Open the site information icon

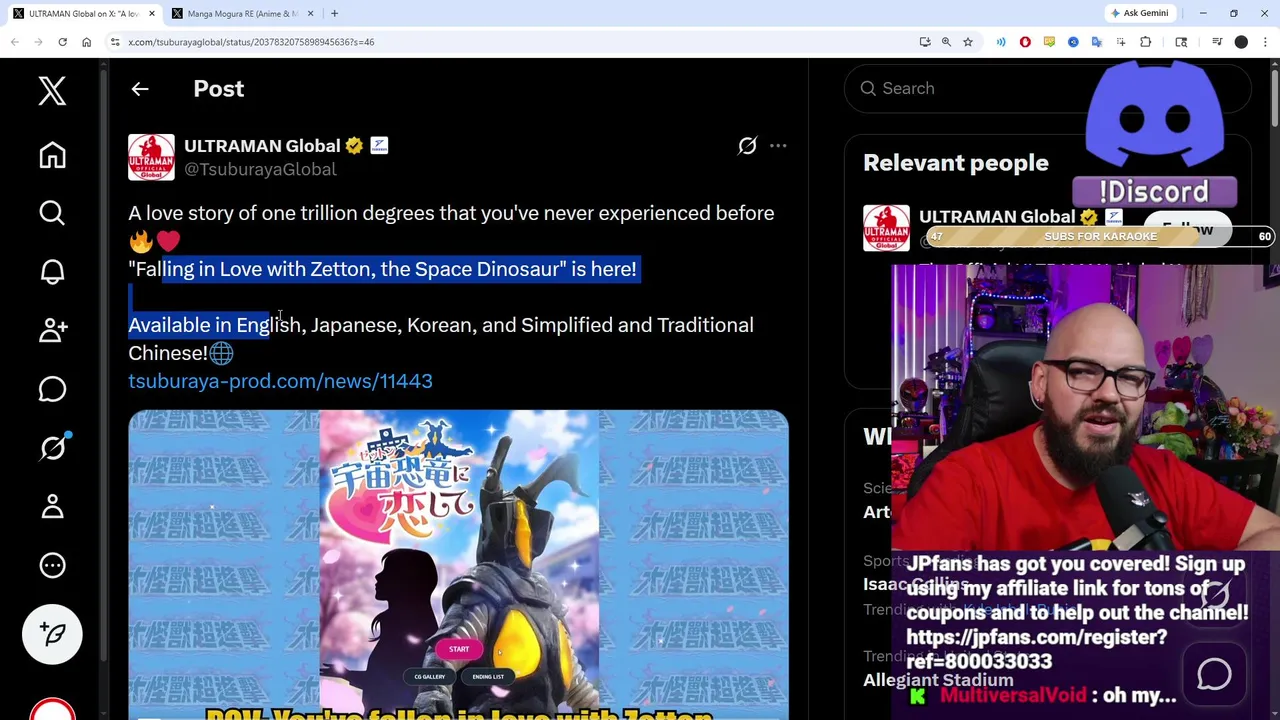coord(115,42)
